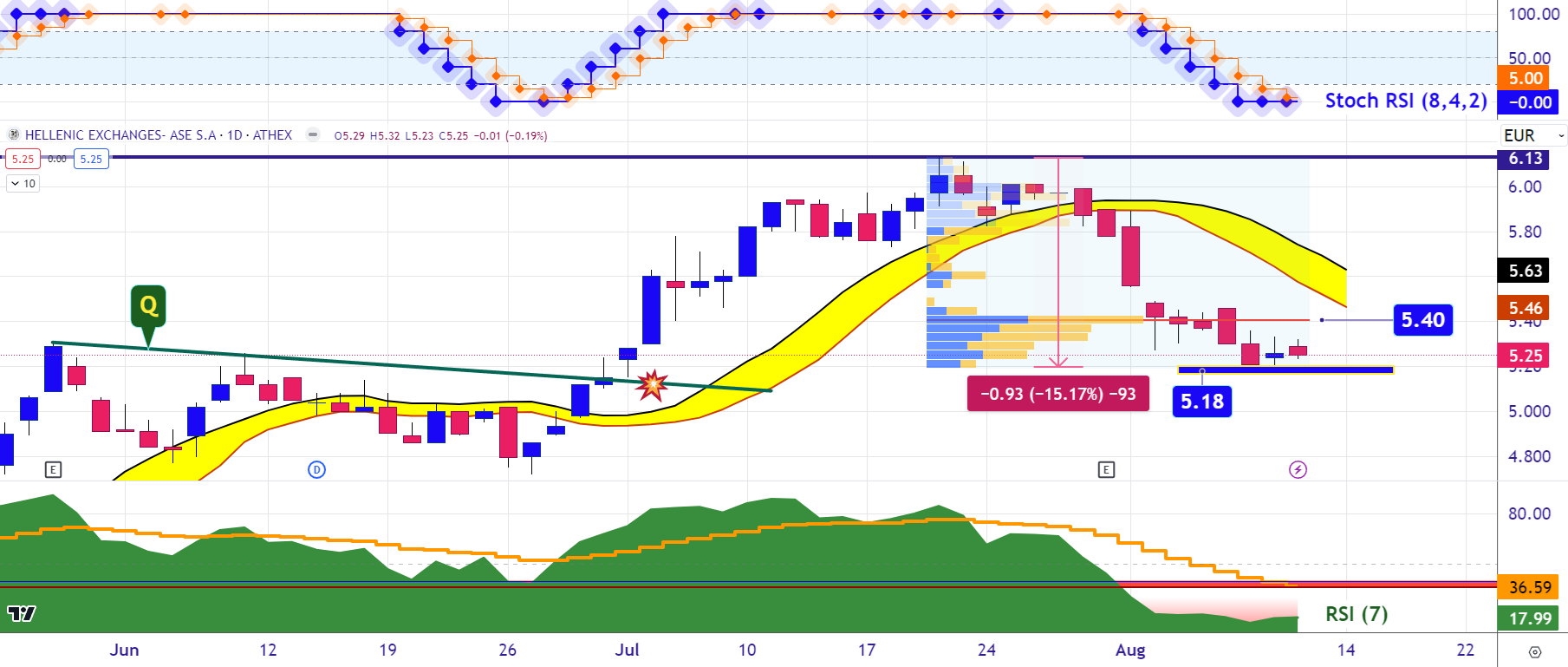The image size is (1568, 667).
Task: Click the 12 date label on the time axis
Action: click(268, 650)
